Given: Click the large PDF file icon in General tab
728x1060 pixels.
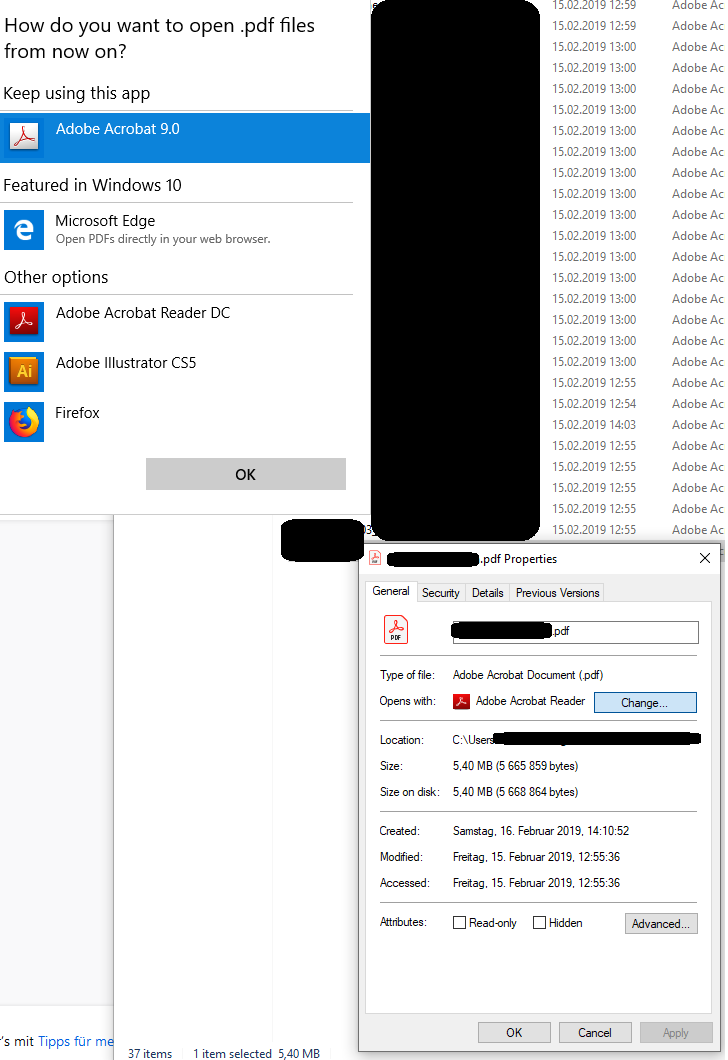Looking at the screenshot, I should (396, 629).
